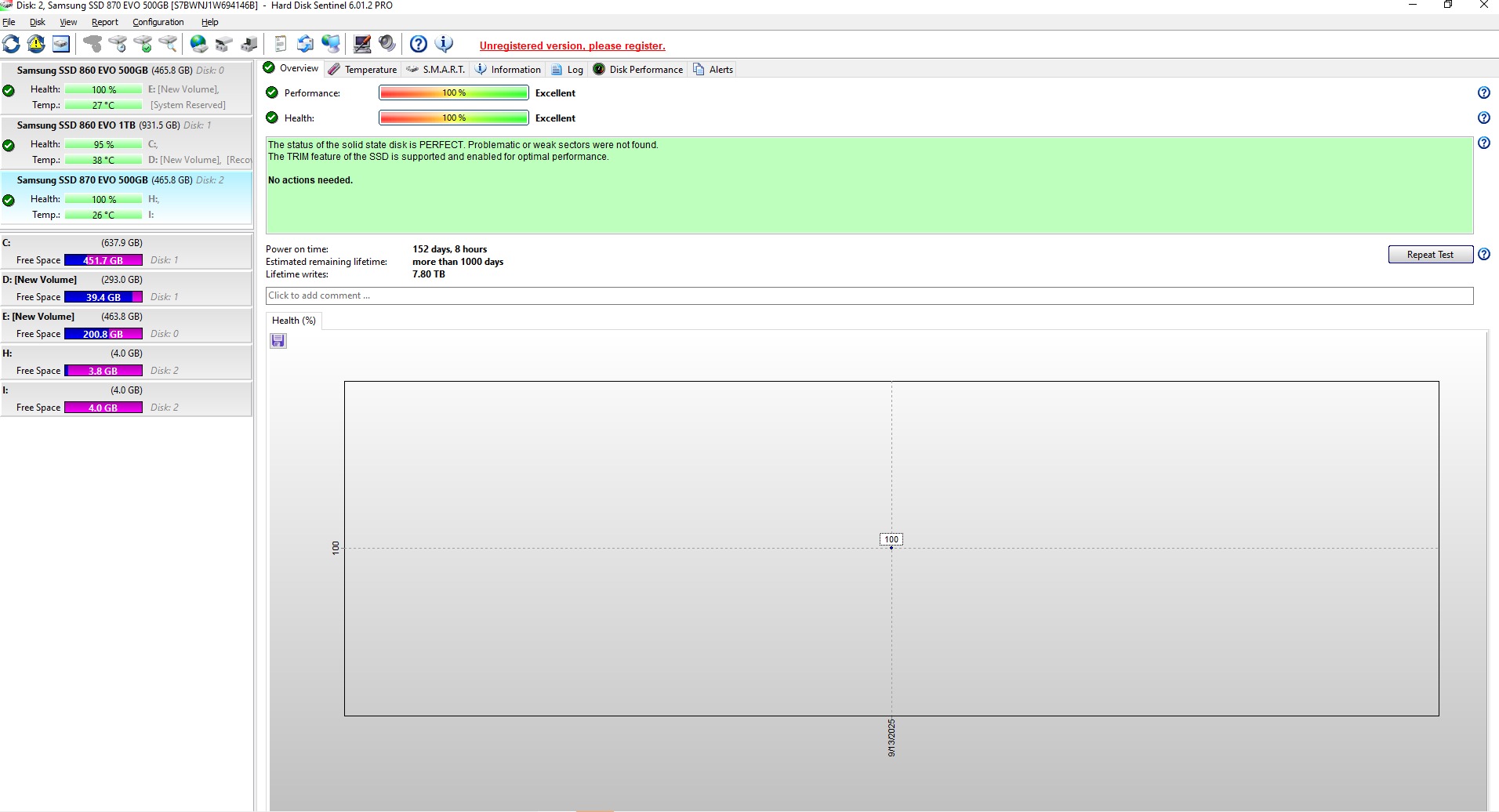Select Samsung SSD 870 EVO 500GB disk
Screen dimensions: 1499x812
click(x=126, y=198)
